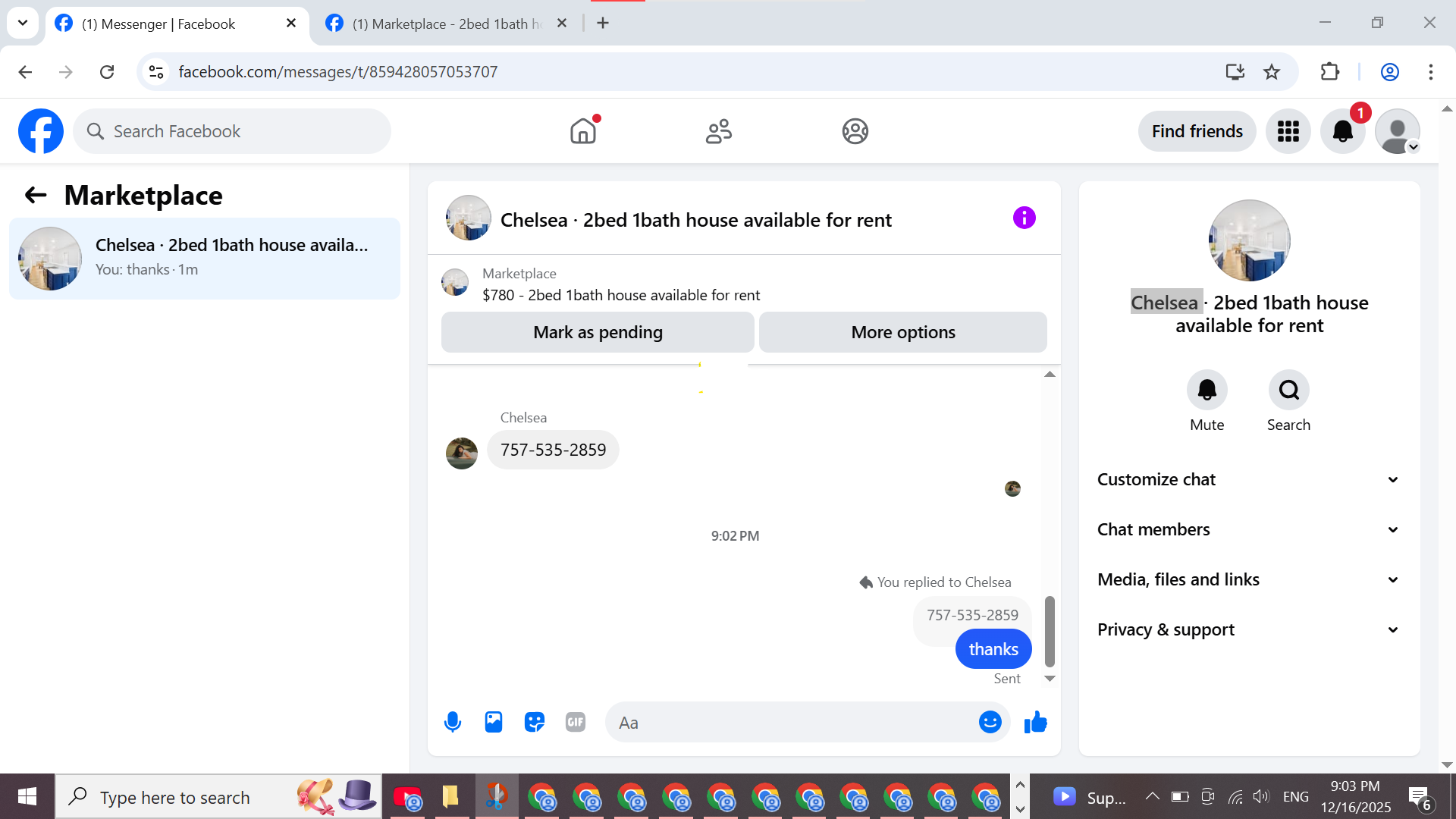Expand the Chat members section
This screenshot has height=819, width=1456.
pyautogui.click(x=1248, y=529)
